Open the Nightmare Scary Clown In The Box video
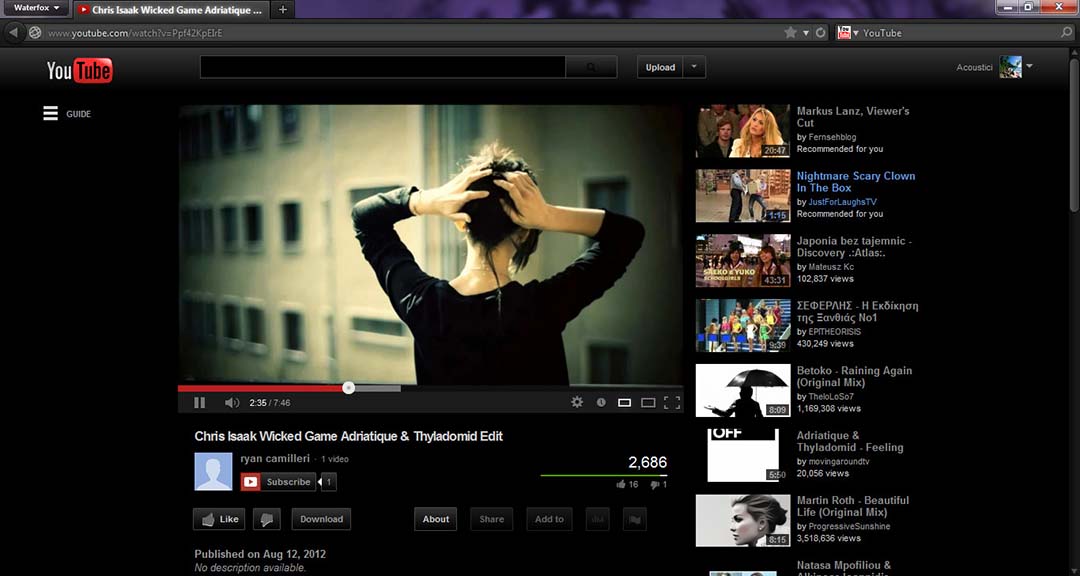The image size is (1080, 576). click(856, 181)
